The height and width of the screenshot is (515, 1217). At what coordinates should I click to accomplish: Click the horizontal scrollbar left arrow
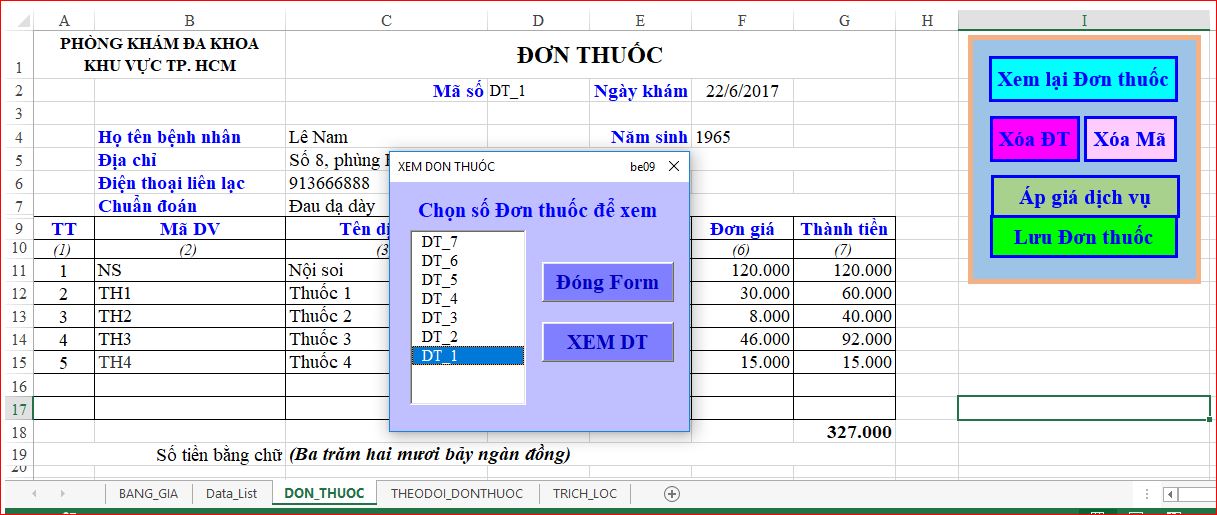point(1169,494)
